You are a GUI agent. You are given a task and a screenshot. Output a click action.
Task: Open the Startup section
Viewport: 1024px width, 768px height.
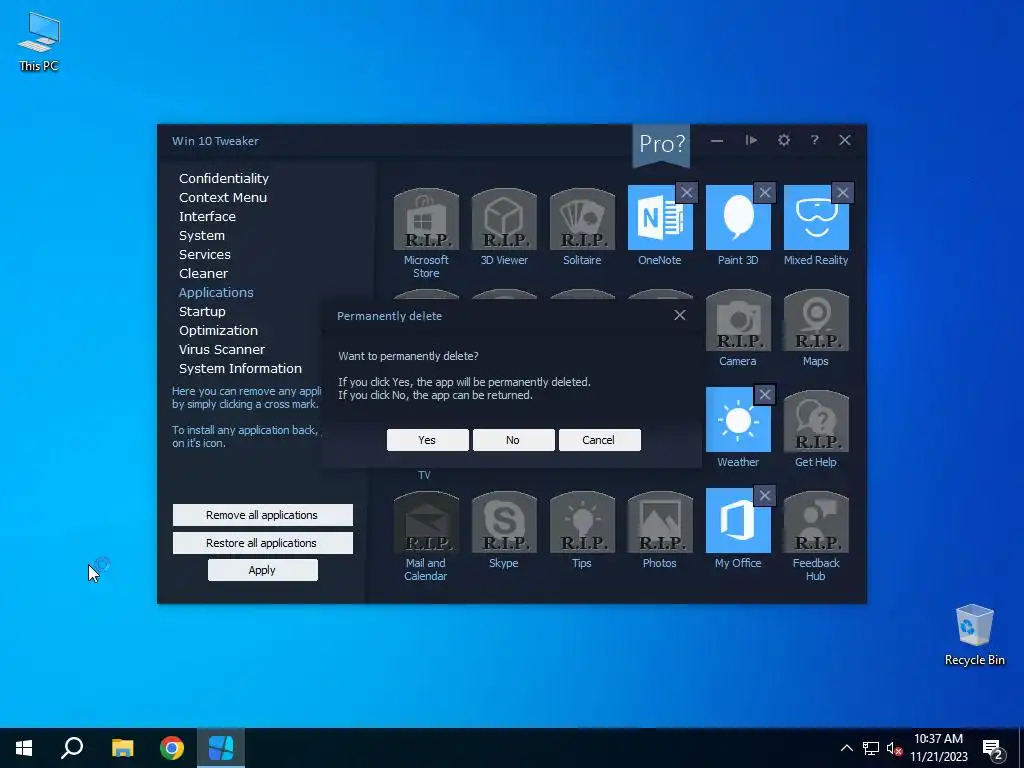click(202, 312)
